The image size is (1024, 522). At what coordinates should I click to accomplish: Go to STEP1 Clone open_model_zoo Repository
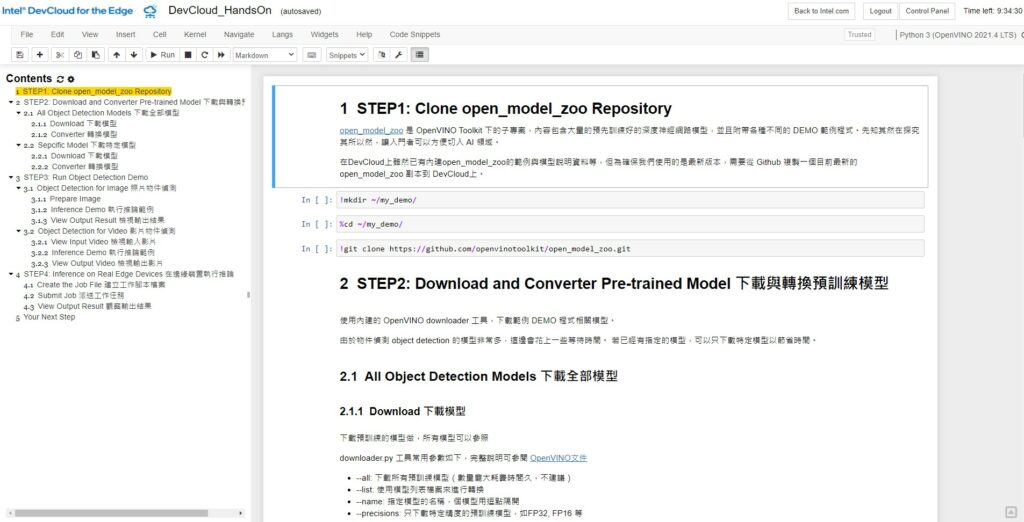coord(93,91)
